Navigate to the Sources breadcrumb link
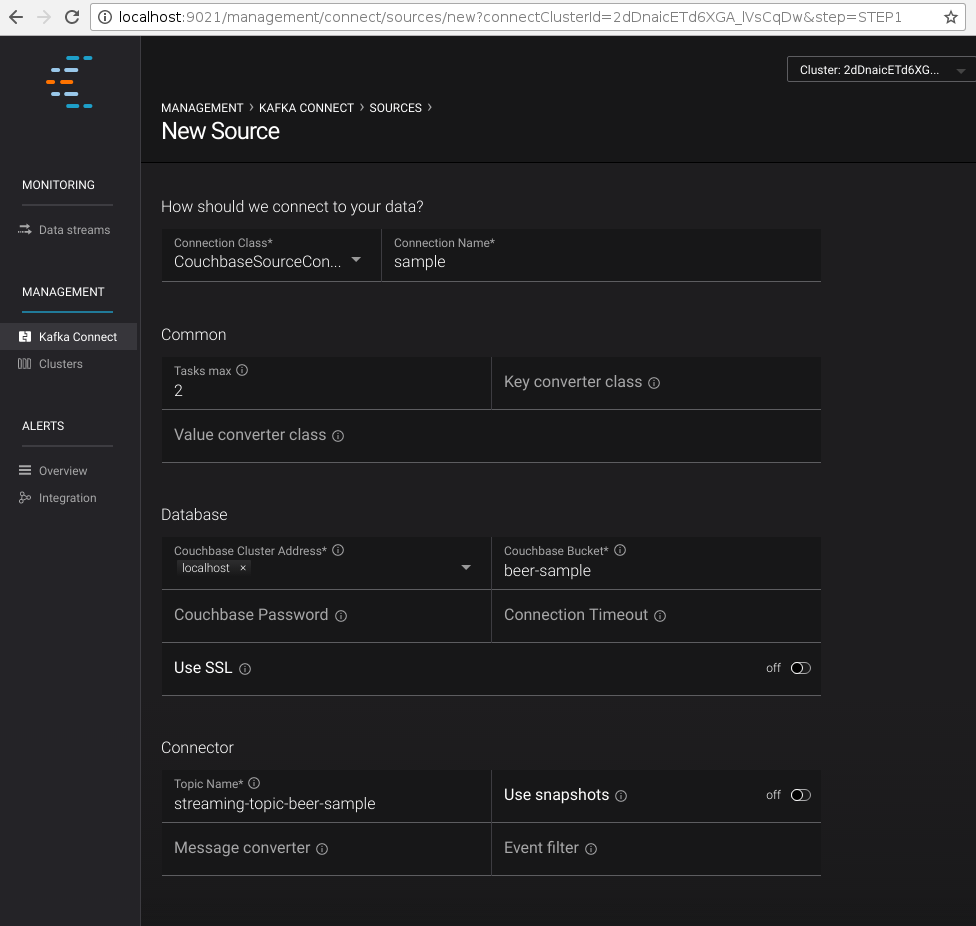 click(x=395, y=108)
